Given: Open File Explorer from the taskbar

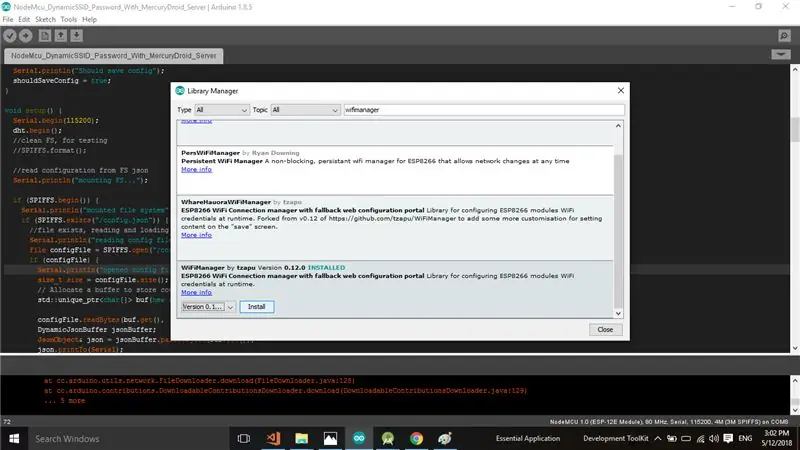Looking at the screenshot, I should tap(302, 438).
